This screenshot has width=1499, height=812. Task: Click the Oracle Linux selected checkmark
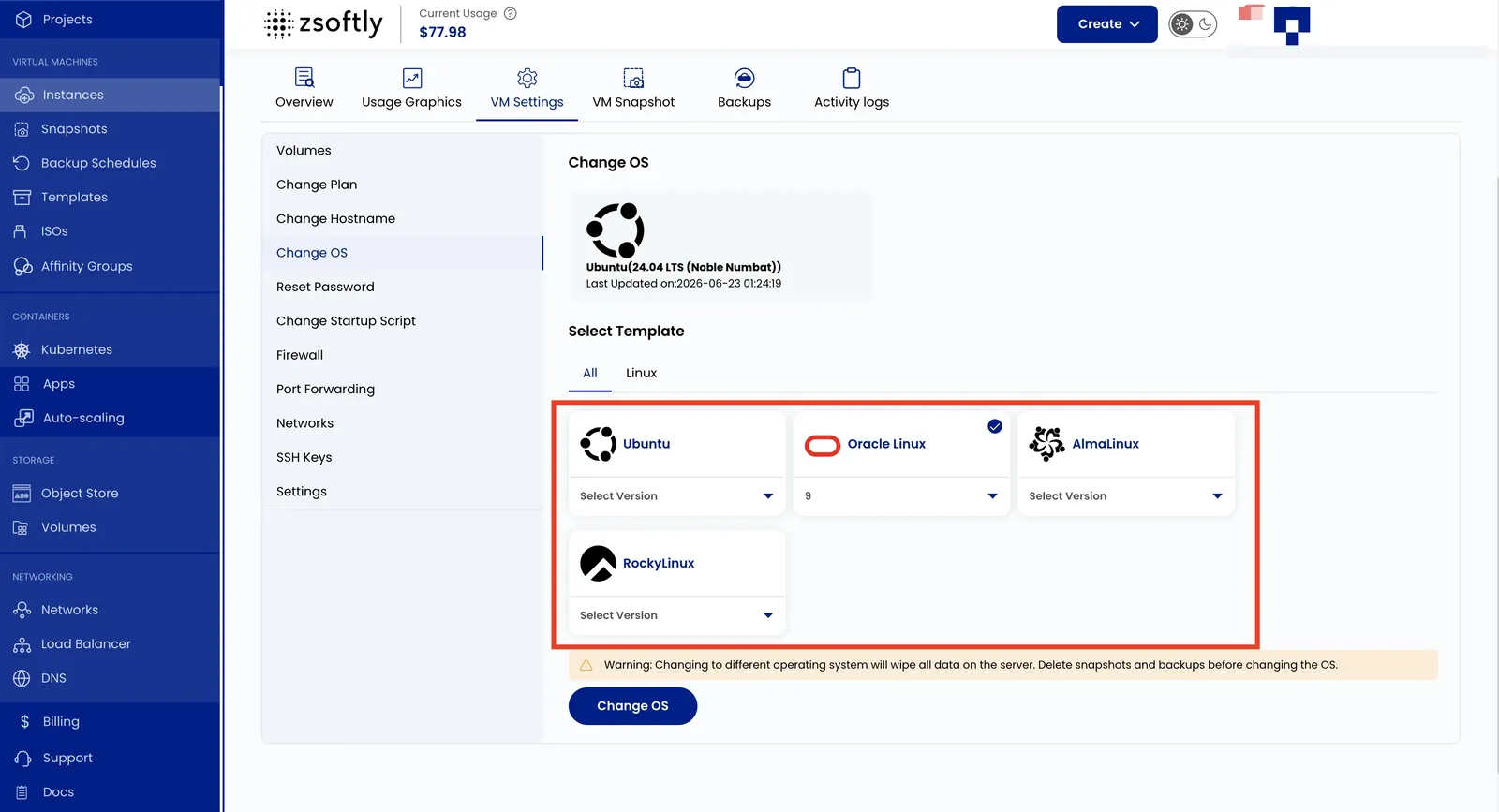pyautogui.click(x=995, y=426)
